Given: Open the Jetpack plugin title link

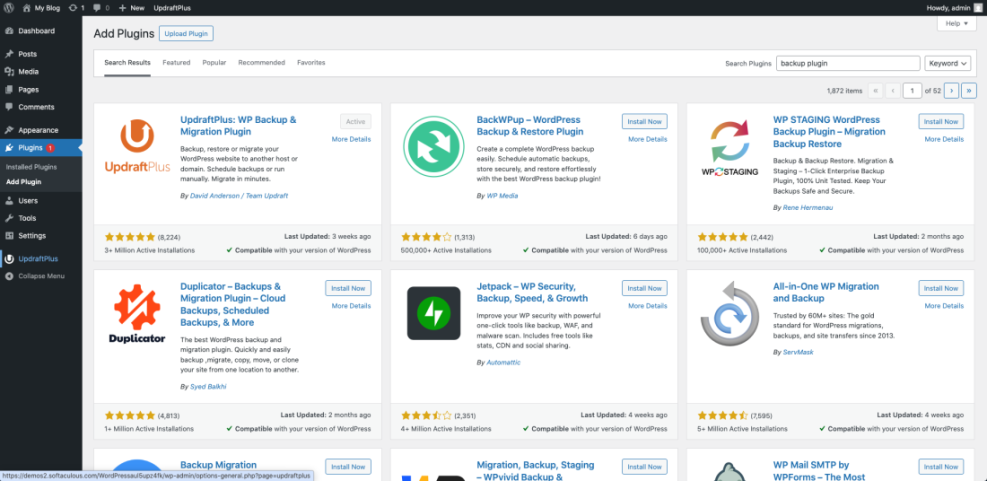Looking at the screenshot, I should [x=532, y=292].
